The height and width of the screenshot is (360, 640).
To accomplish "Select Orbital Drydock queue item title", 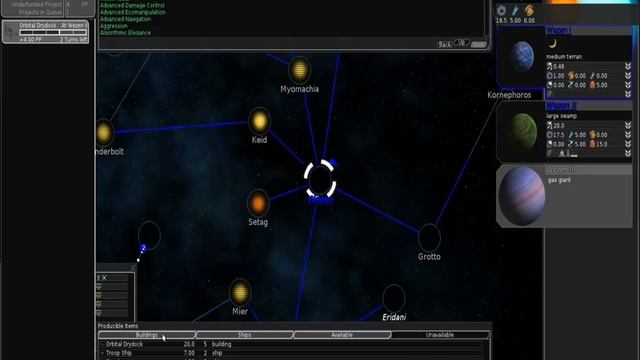I will click(38, 25).
